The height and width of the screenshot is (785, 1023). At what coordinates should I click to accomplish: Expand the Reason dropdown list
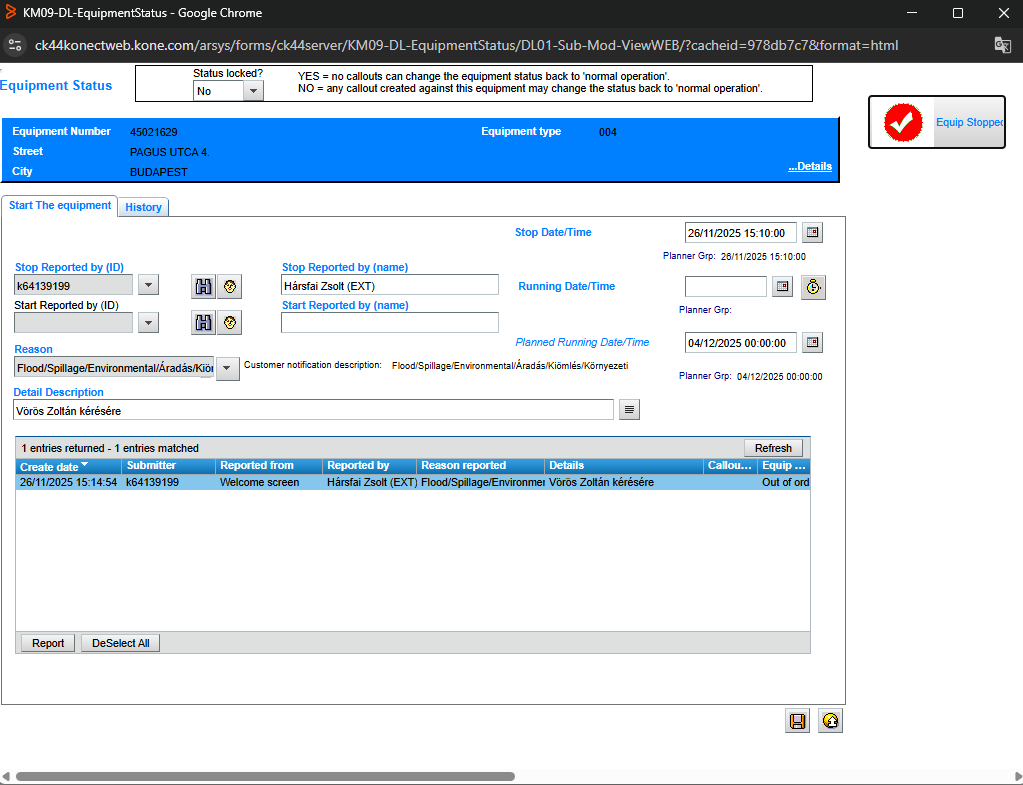tap(228, 369)
